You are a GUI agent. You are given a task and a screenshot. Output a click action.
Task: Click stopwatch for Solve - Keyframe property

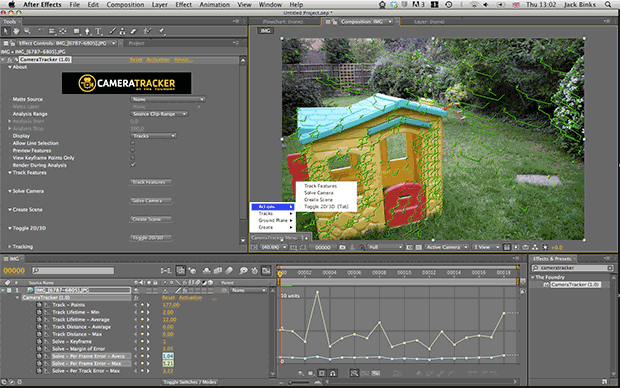click(39, 341)
